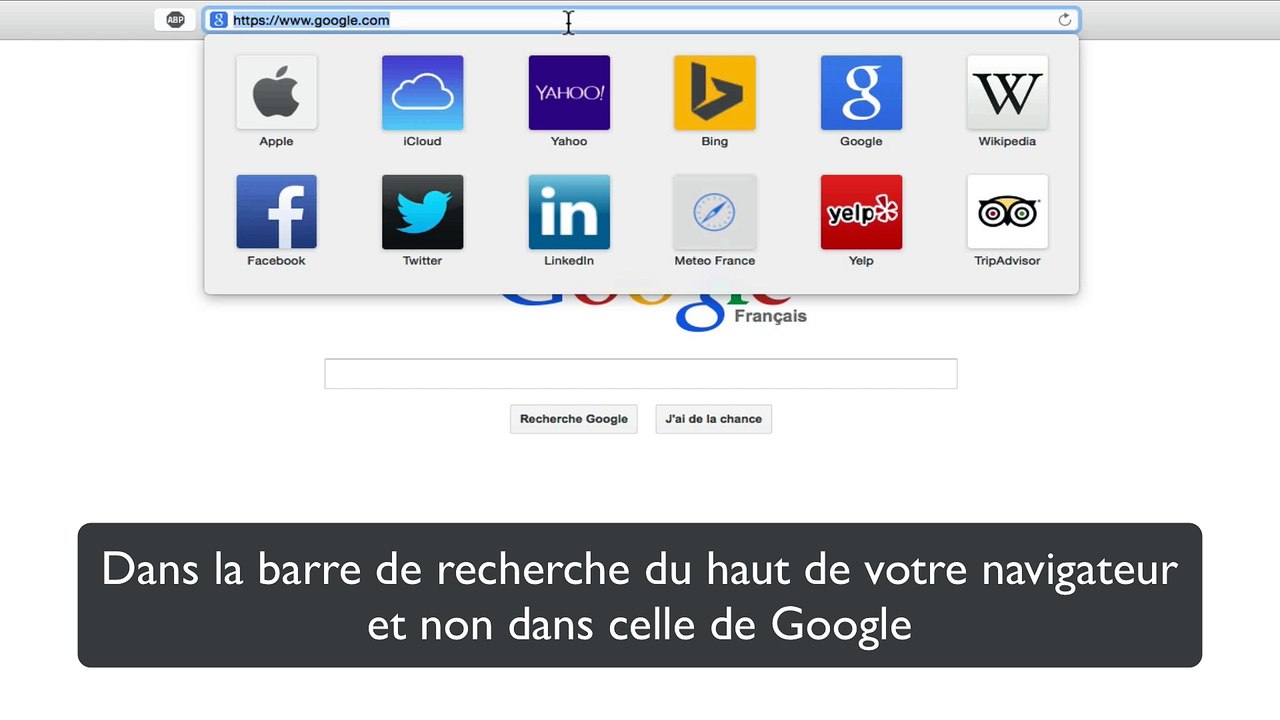Open the Wikipedia favorite tile
This screenshot has width=1280, height=720.
[x=1007, y=93]
